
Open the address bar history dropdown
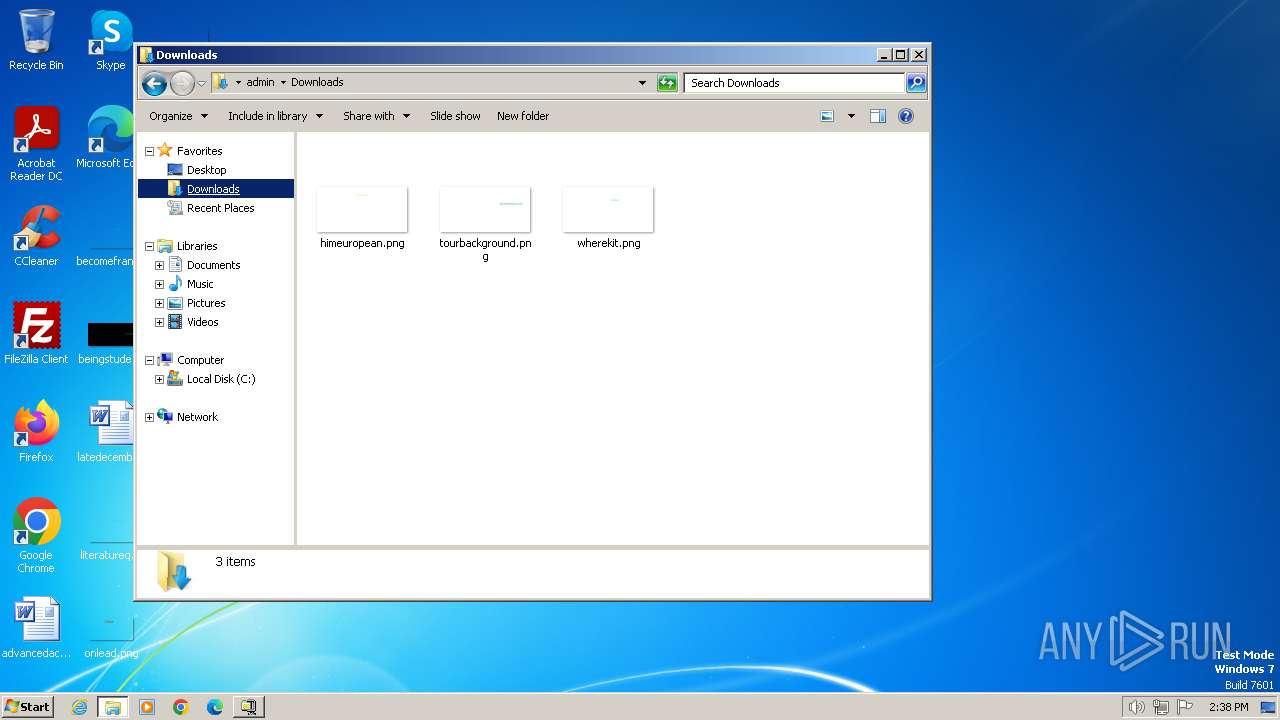[642, 83]
